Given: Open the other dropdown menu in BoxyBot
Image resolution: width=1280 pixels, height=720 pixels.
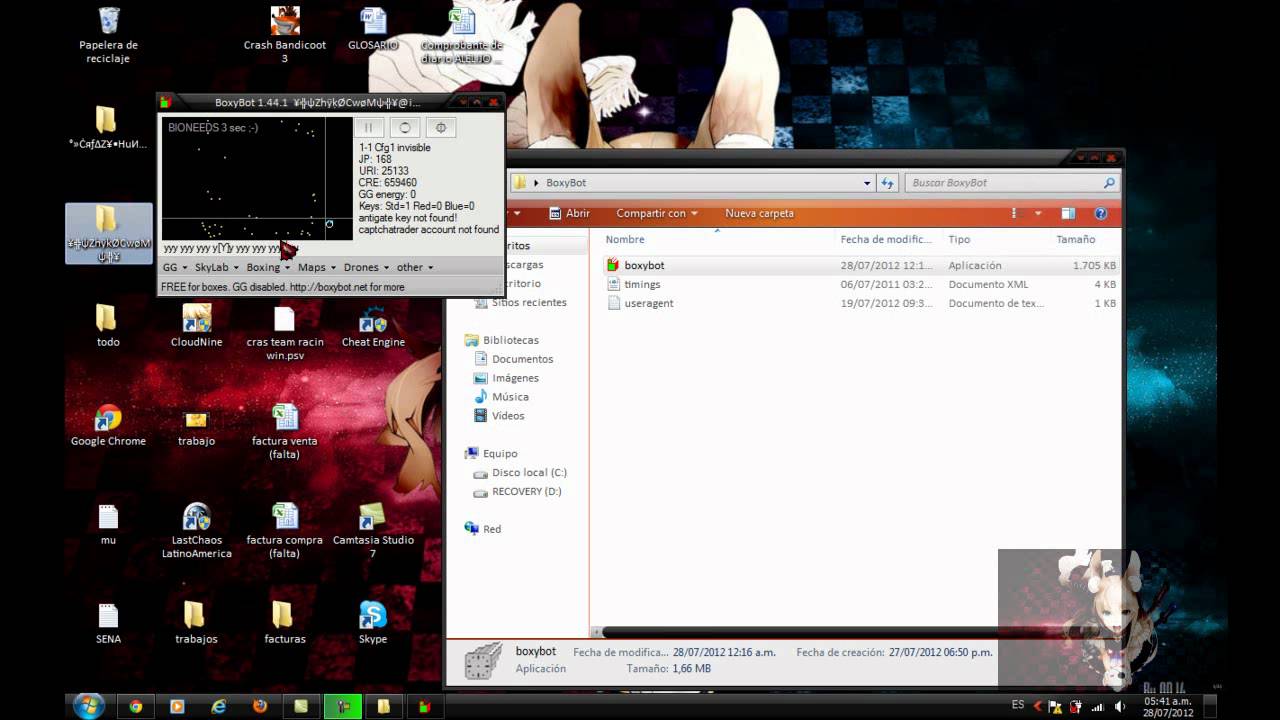Looking at the screenshot, I should pos(415,267).
